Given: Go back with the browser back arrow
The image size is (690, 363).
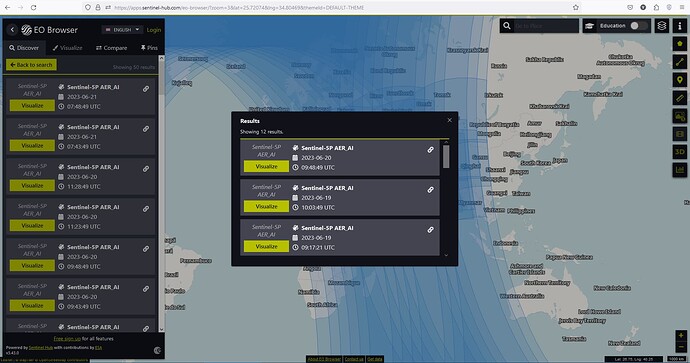Looking at the screenshot, I should click(x=7, y=7).
